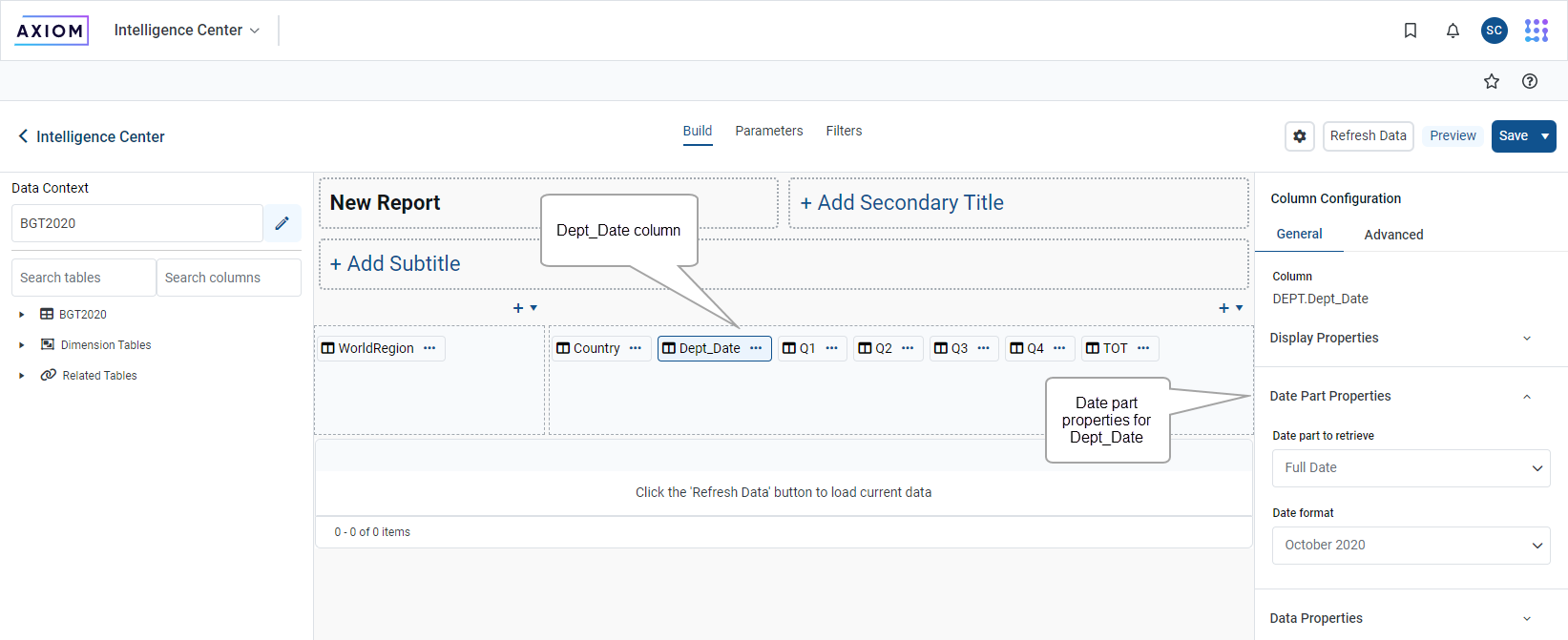Edit data context with pencil icon
Screen dimensions: 1568x640
pos(282,223)
